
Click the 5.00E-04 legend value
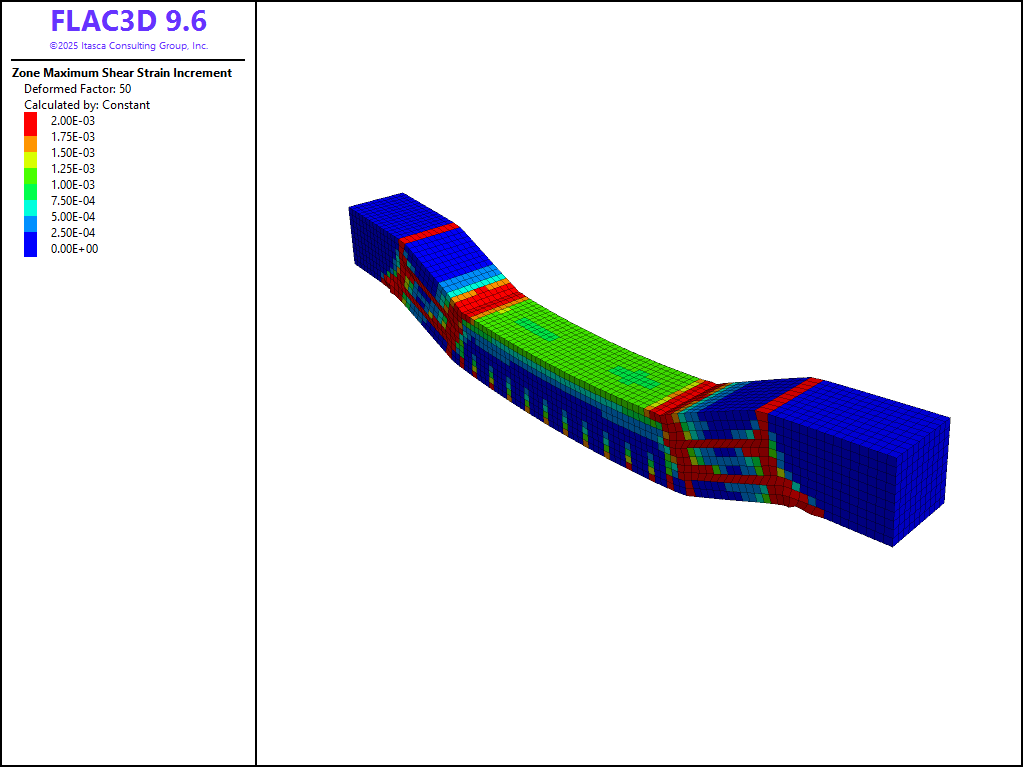[x=73, y=217]
